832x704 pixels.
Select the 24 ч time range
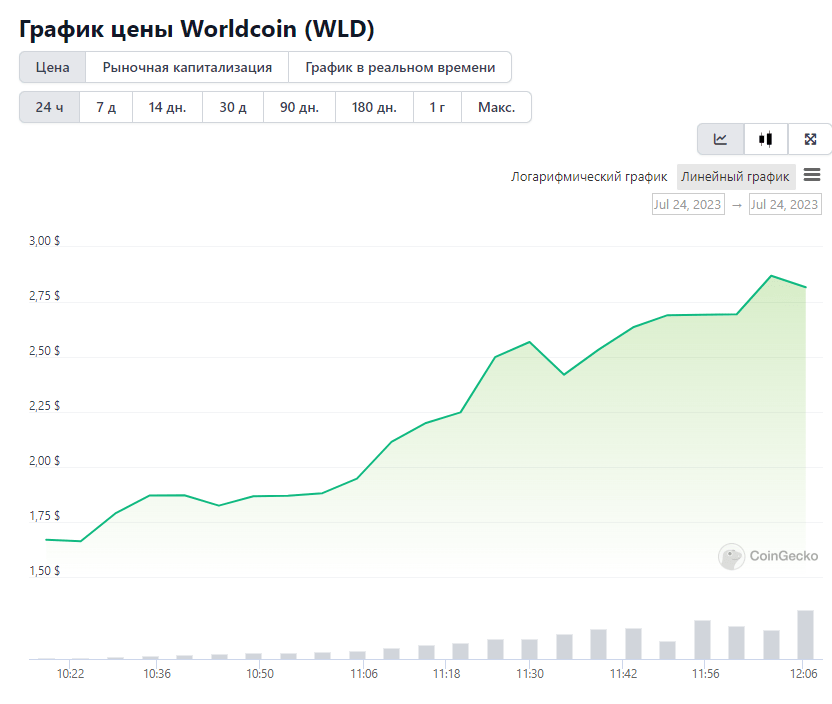pos(49,107)
